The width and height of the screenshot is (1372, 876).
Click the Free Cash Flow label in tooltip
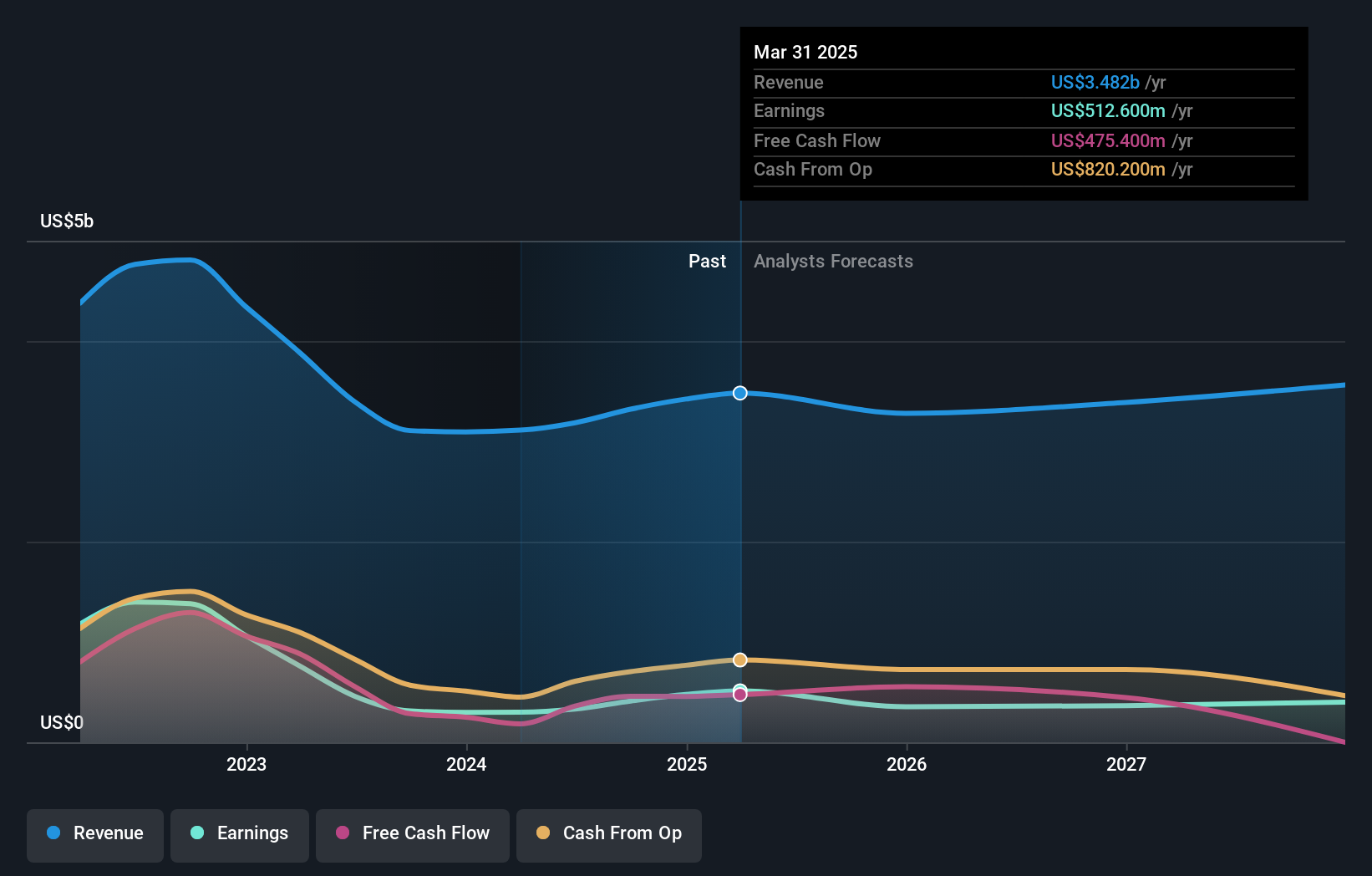click(x=817, y=140)
